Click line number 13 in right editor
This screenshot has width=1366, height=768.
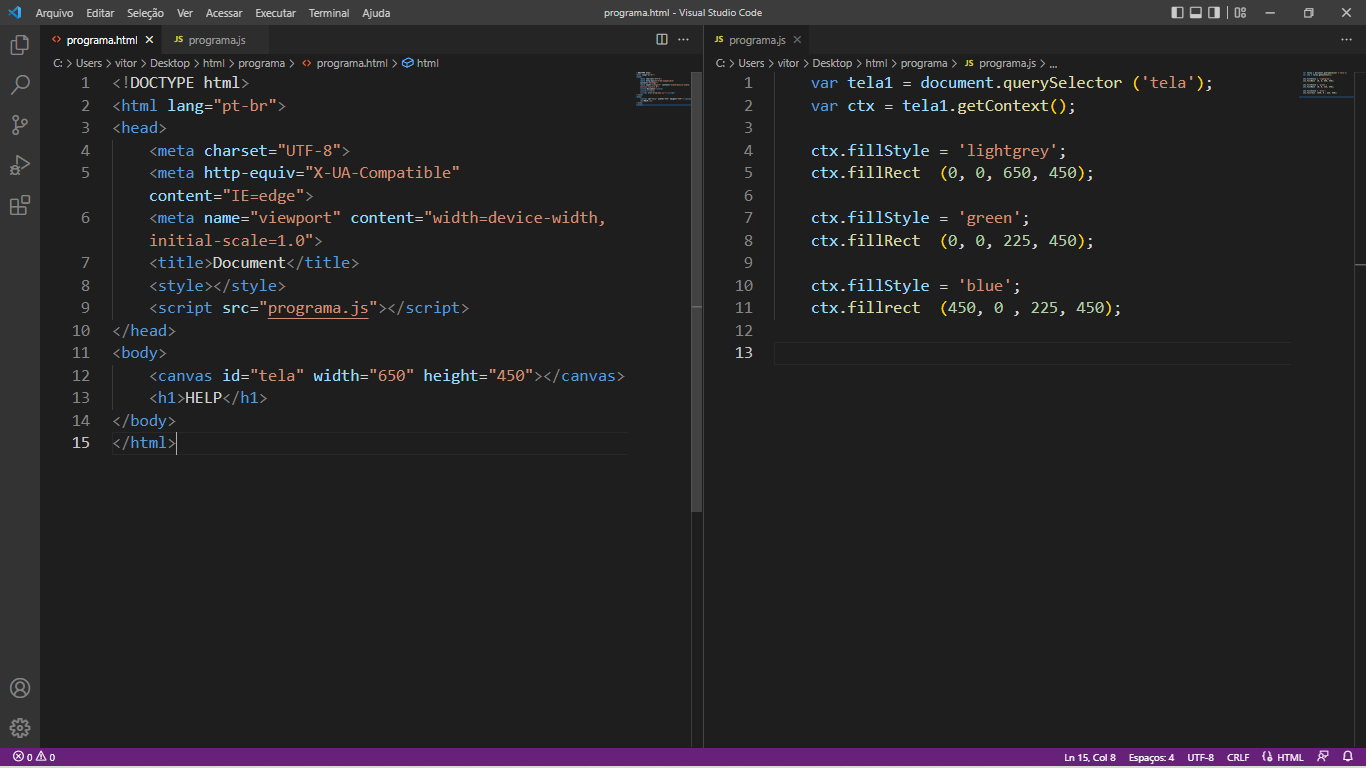[743, 353]
